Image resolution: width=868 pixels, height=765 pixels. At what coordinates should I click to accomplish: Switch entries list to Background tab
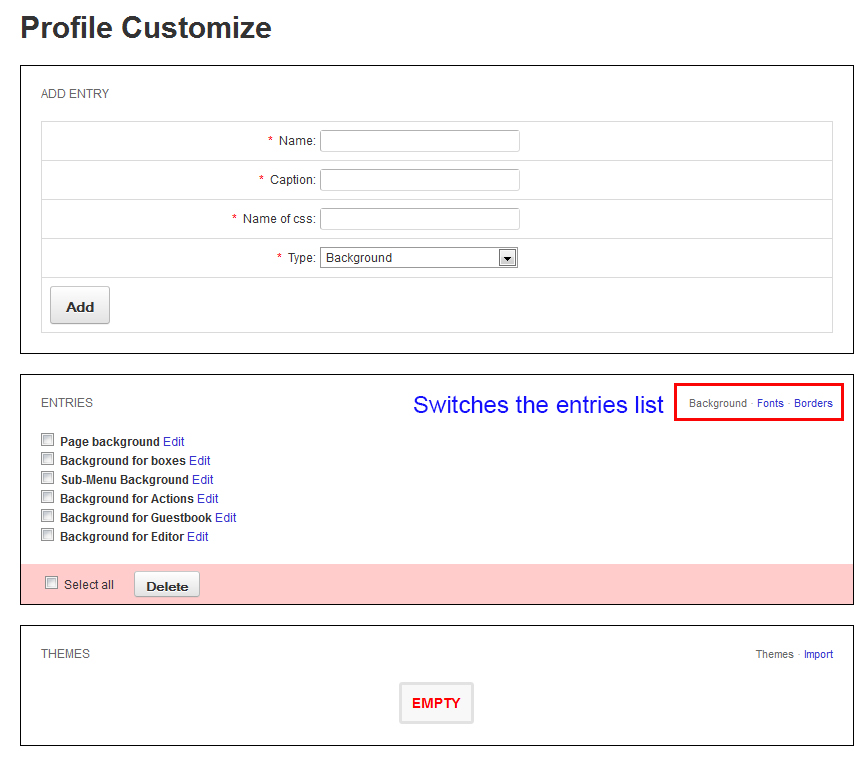coord(717,403)
